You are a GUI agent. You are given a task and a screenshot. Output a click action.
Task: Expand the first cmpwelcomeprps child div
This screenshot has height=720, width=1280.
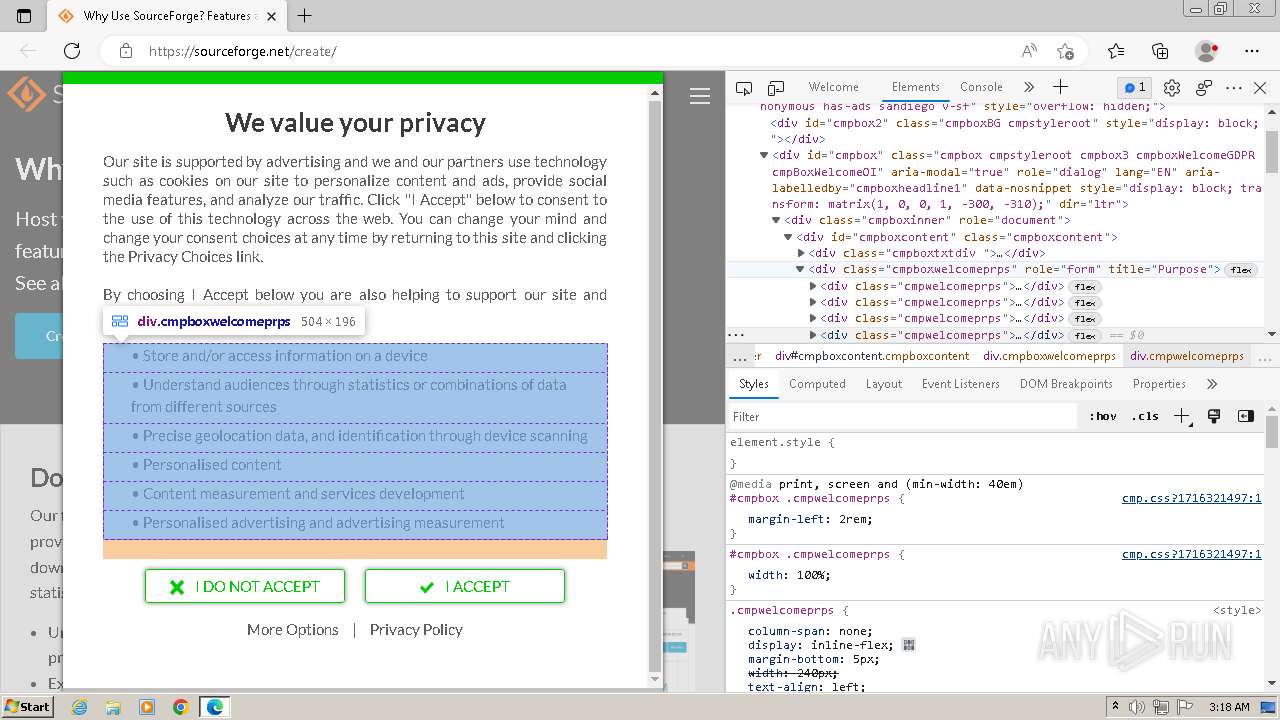[813, 286]
